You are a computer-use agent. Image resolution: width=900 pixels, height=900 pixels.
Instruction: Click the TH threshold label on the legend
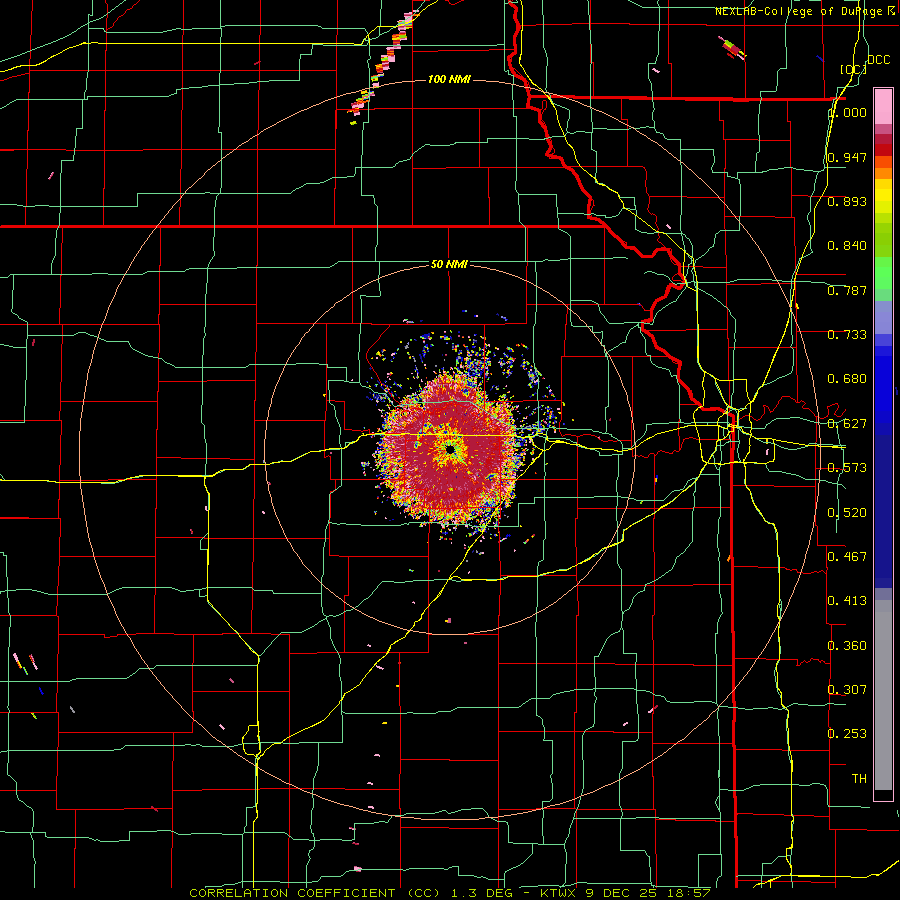click(859, 779)
